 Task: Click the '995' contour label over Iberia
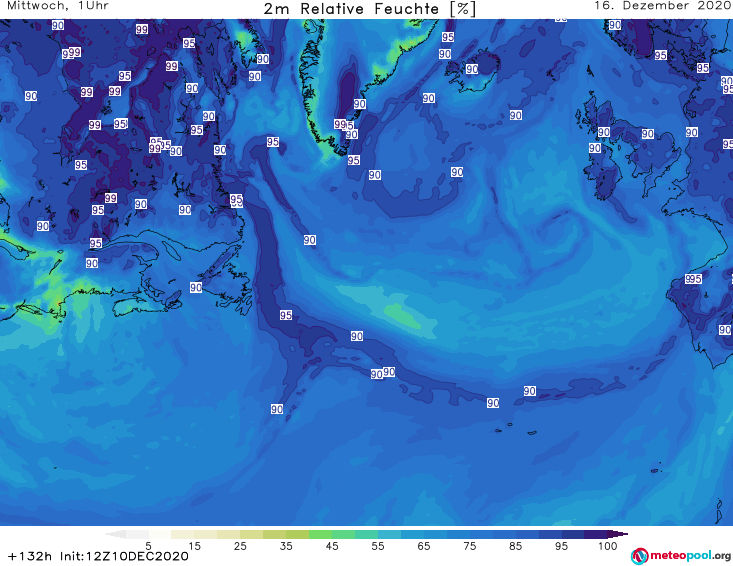tap(693, 279)
